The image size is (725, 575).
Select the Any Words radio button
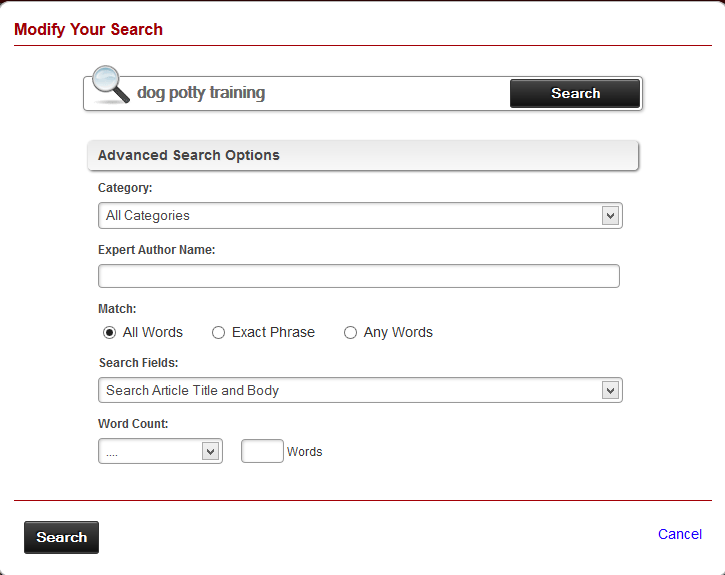tap(350, 332)
